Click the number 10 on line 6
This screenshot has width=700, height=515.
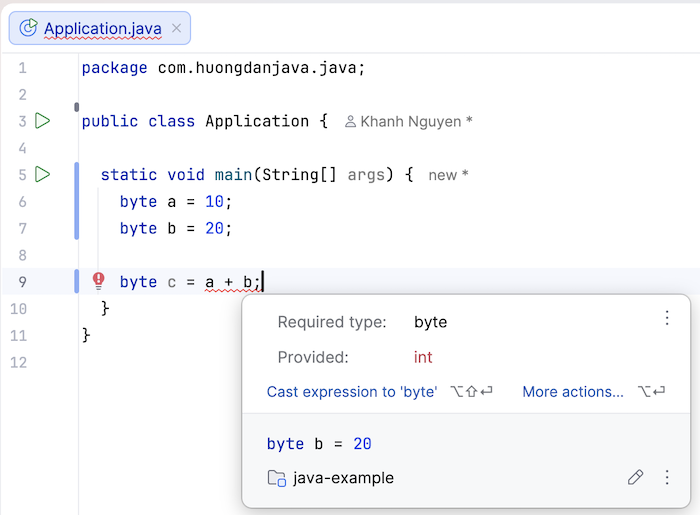tap(214, 202)
